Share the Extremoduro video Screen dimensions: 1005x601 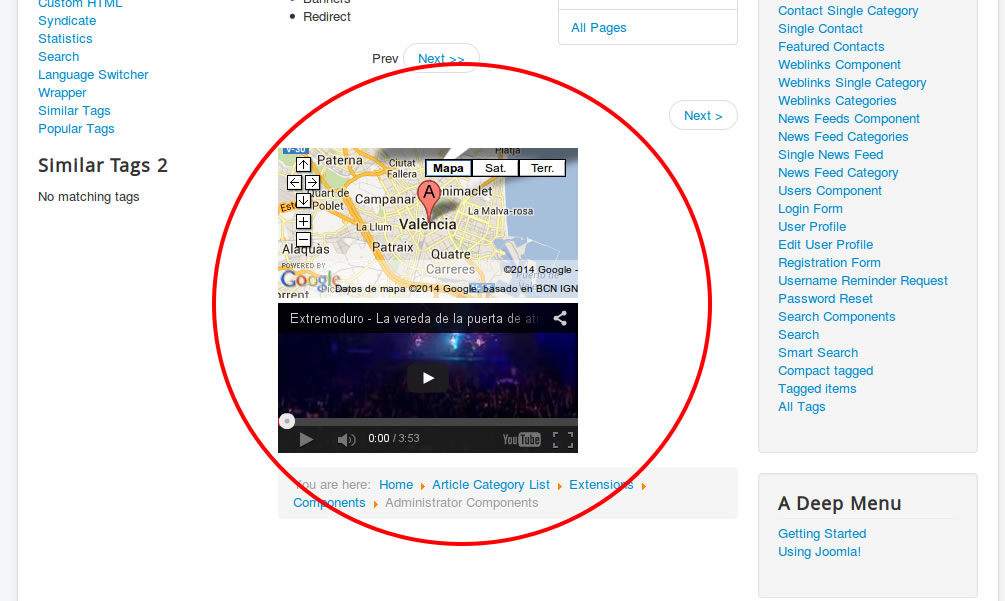561,319
